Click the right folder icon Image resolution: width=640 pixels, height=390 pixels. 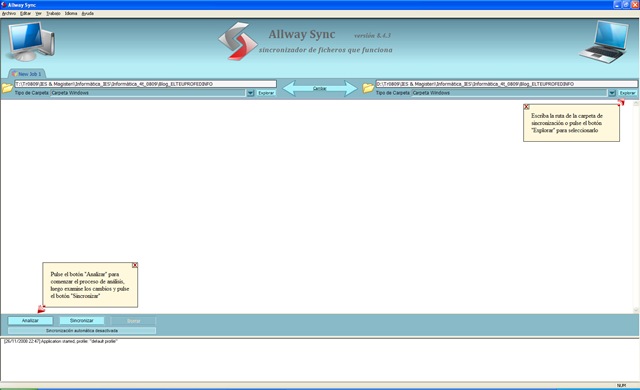pos(368,88)
